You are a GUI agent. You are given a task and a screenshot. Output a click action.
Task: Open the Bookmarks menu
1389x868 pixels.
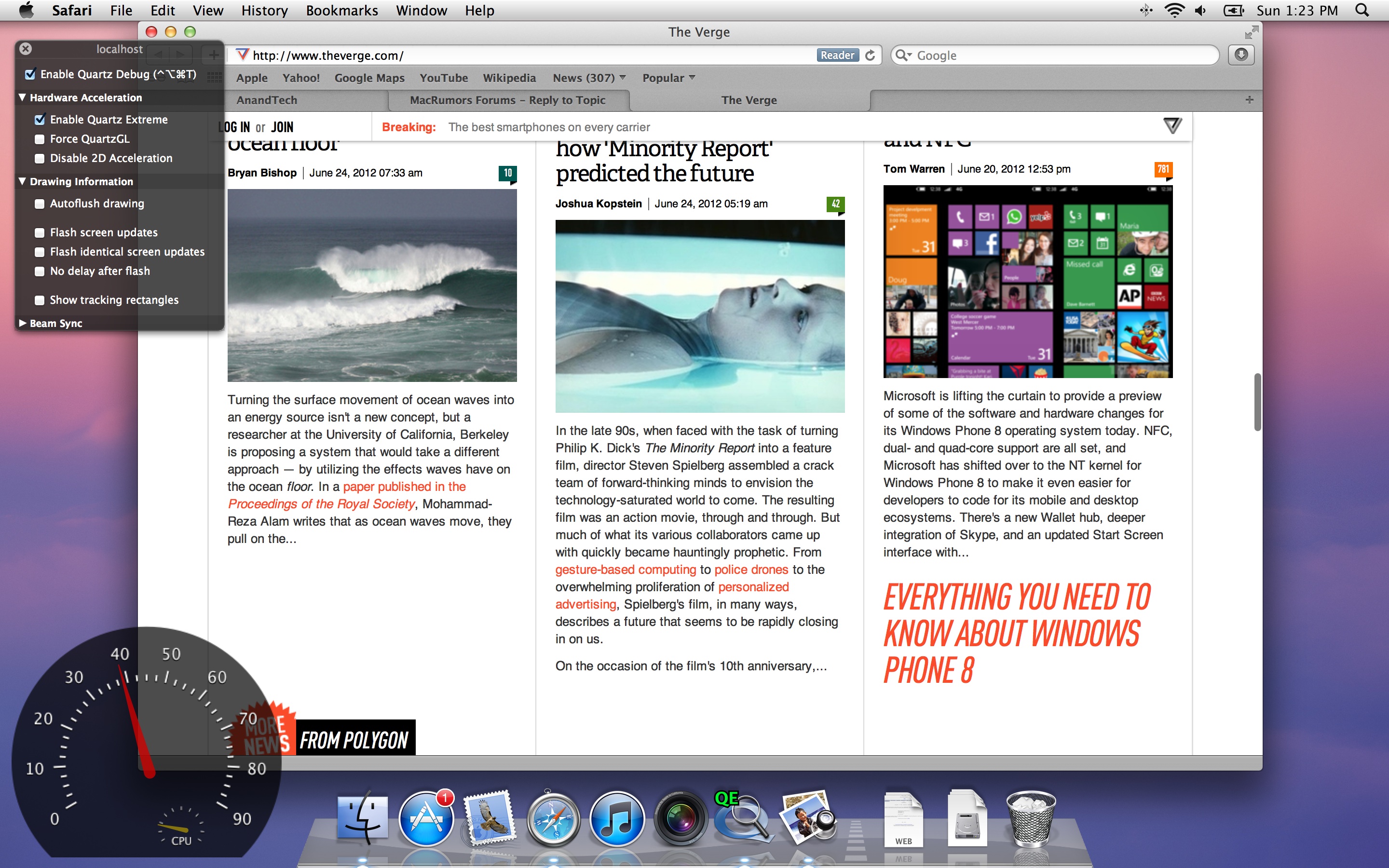click(x=342, y=10)
